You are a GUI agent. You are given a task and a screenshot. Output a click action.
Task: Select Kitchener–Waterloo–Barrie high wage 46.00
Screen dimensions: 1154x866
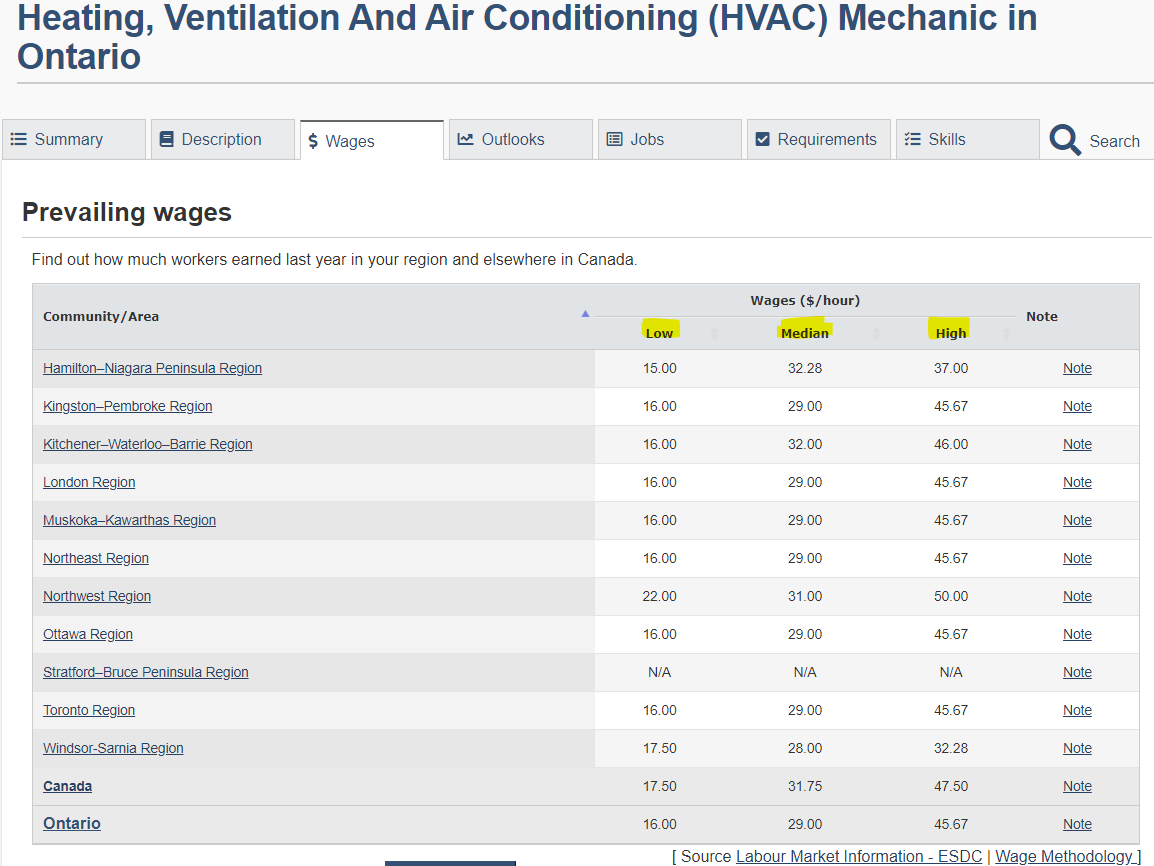tap(951, 444)
